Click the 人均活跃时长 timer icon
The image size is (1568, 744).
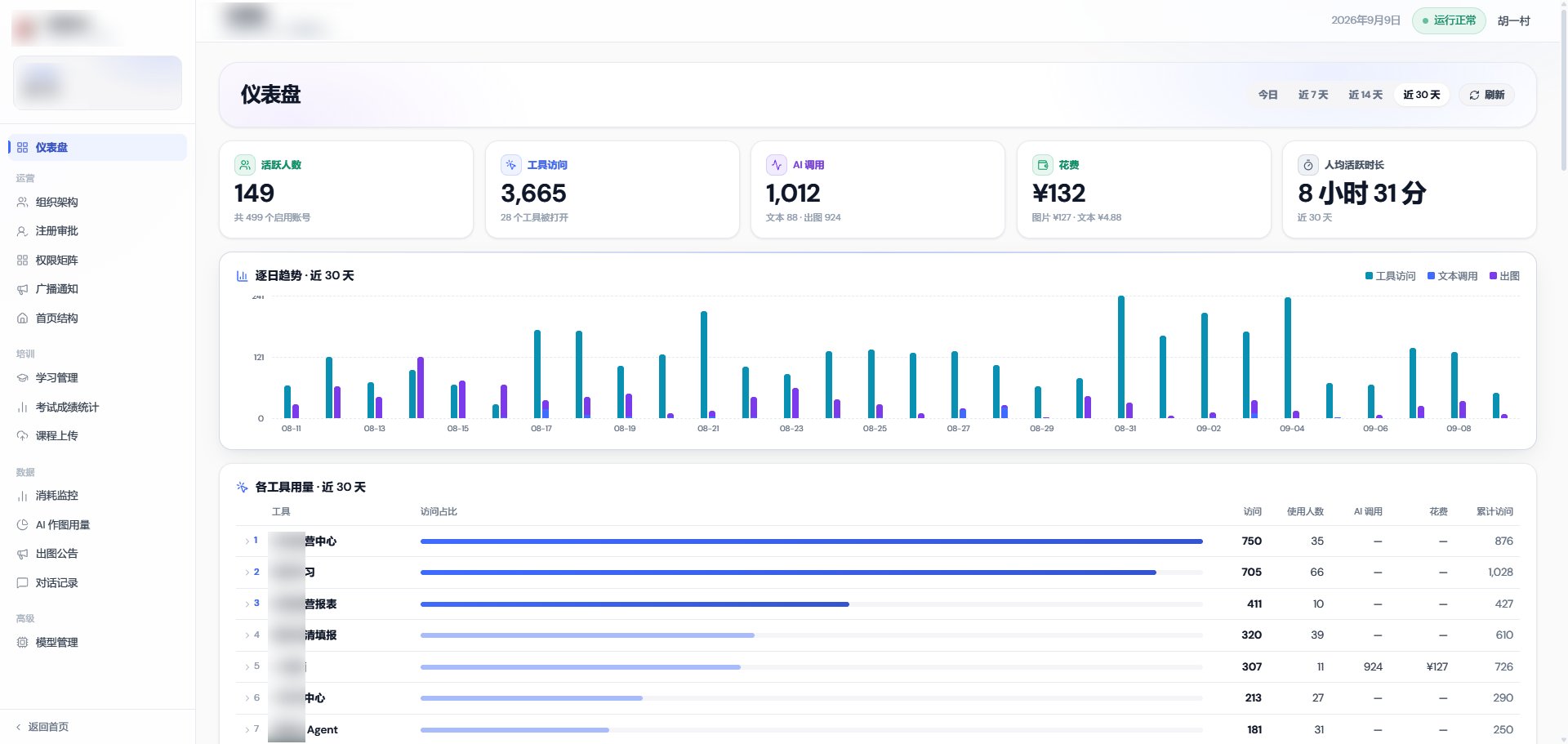(x=1307, y=165)
